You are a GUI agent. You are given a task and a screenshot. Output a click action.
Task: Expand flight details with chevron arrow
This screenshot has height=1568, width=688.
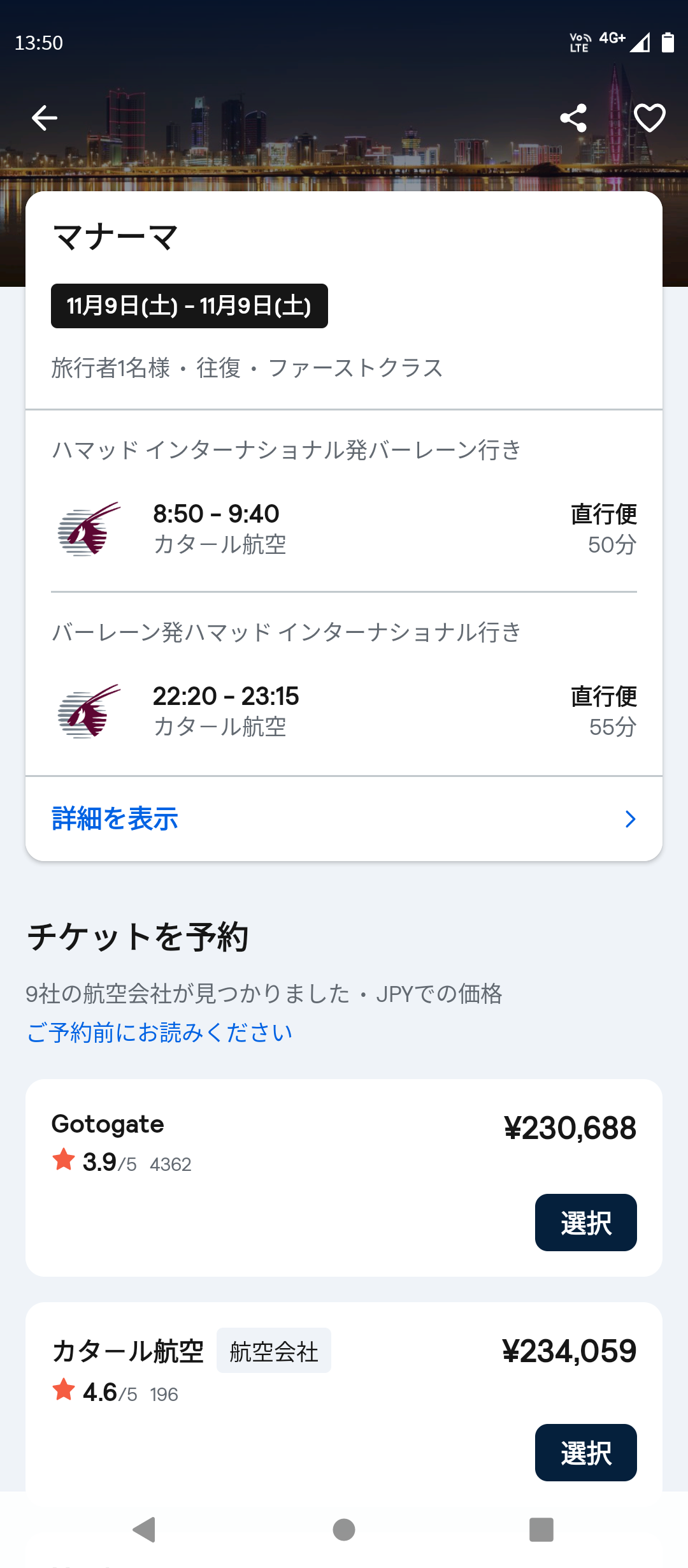(630, 819)
